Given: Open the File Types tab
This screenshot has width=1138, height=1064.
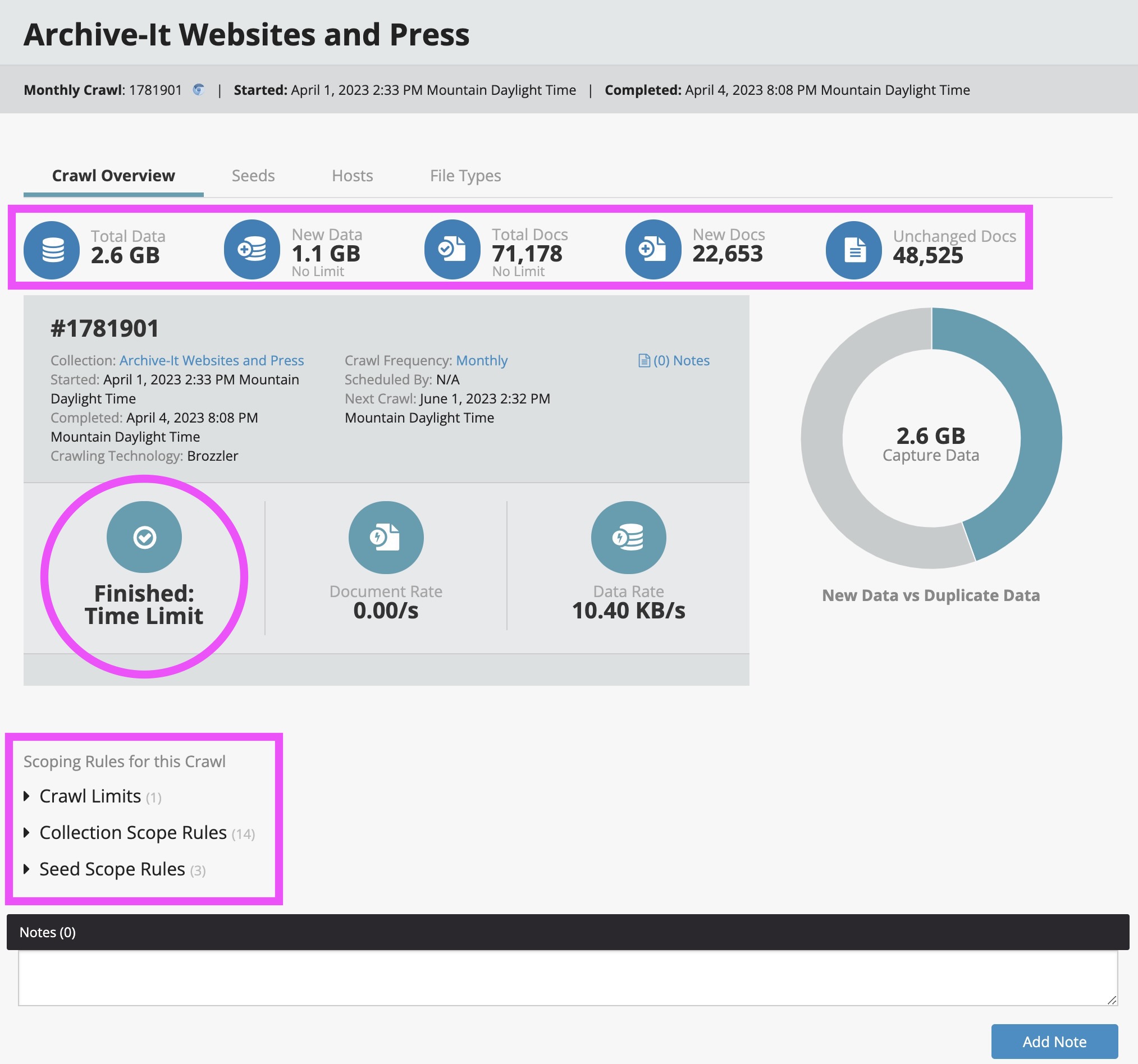Looking at the screenshot, I should [465, 176].
